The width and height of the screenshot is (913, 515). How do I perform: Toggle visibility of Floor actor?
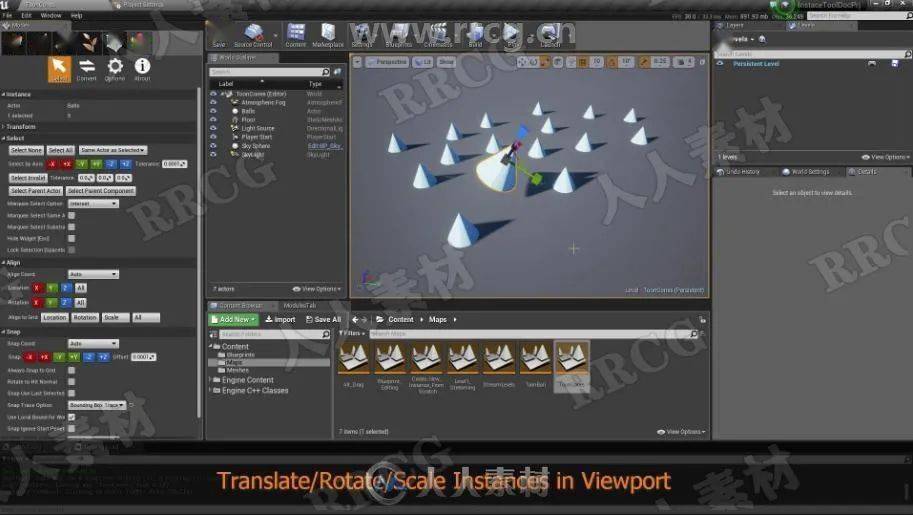click(213, 119)
